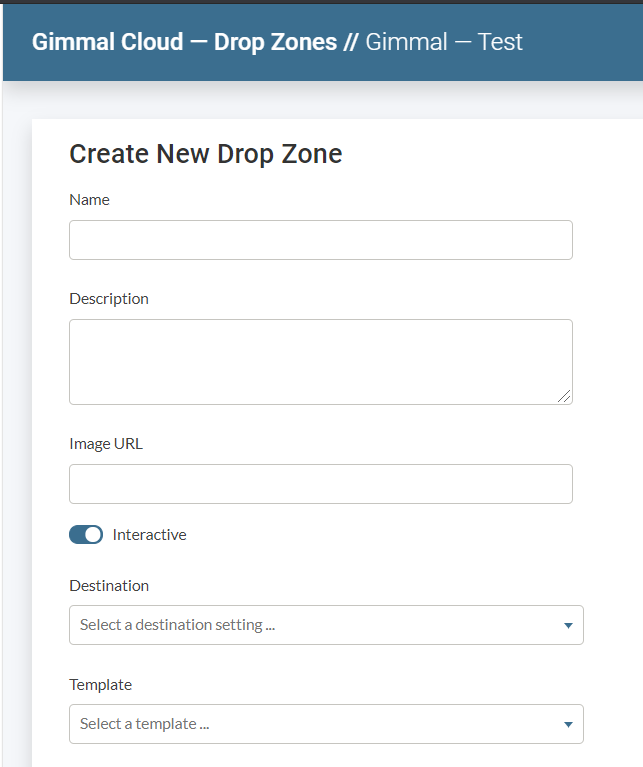This screenshot has width=643, height=767.
Task: Click the Destination field label
Action: (x=109, y=585)
